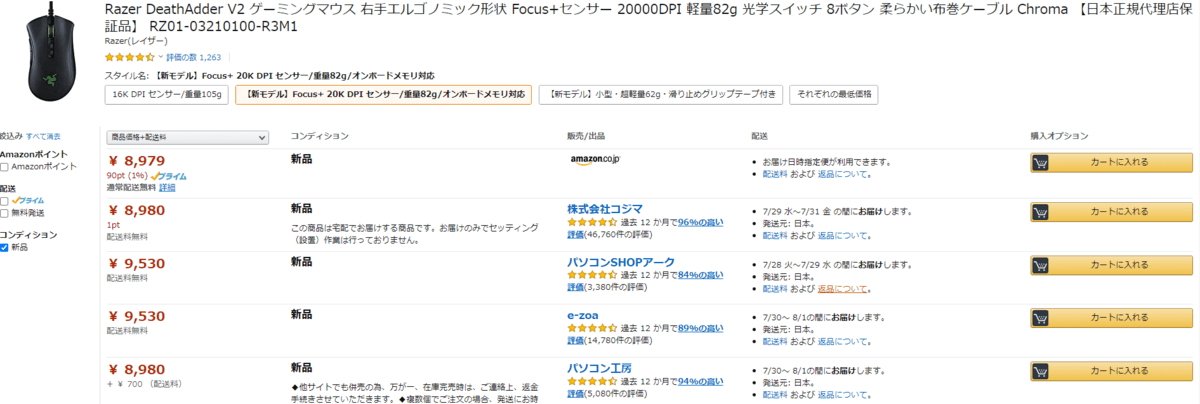Click the product star rating icons under the title

click(129, 58)
